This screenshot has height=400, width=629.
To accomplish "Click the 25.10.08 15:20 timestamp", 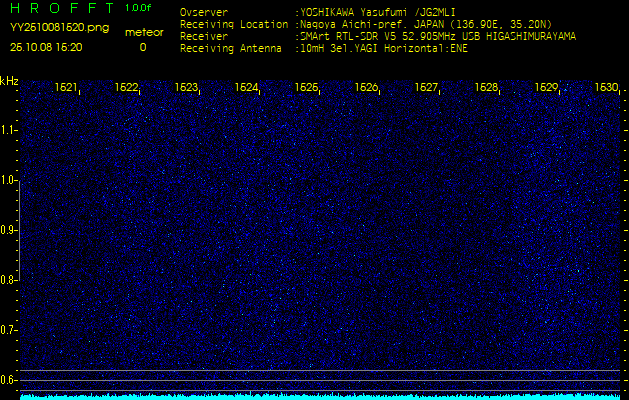I will pos(46,47).
